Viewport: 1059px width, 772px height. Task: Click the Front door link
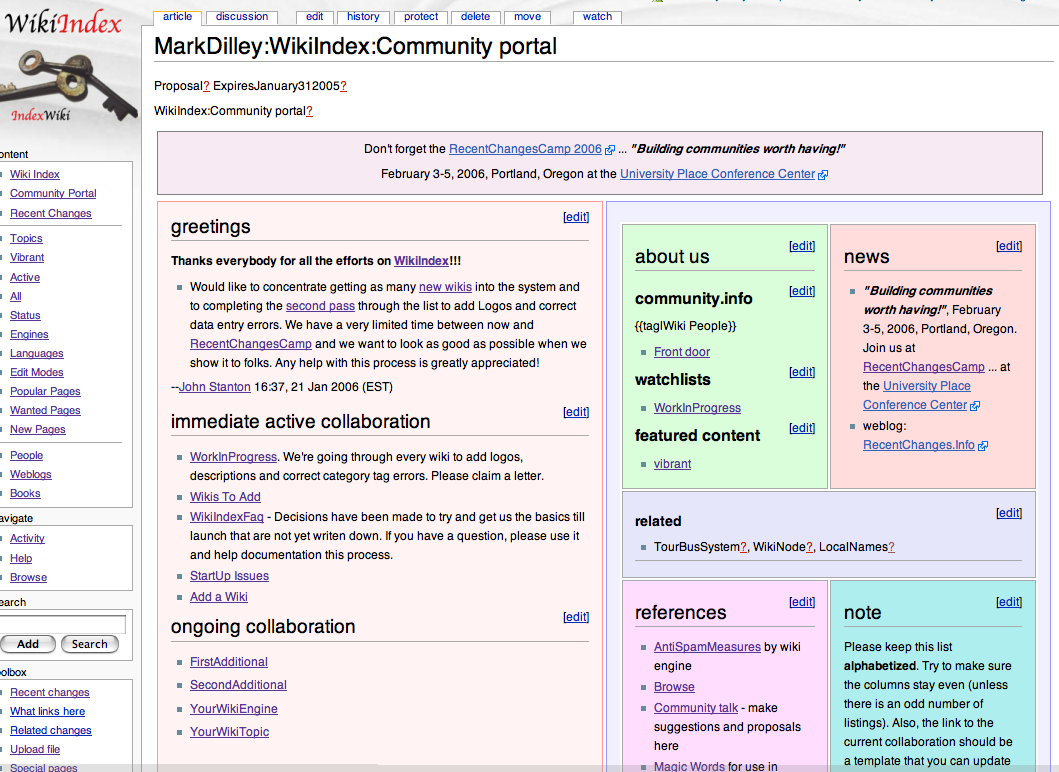682,352
